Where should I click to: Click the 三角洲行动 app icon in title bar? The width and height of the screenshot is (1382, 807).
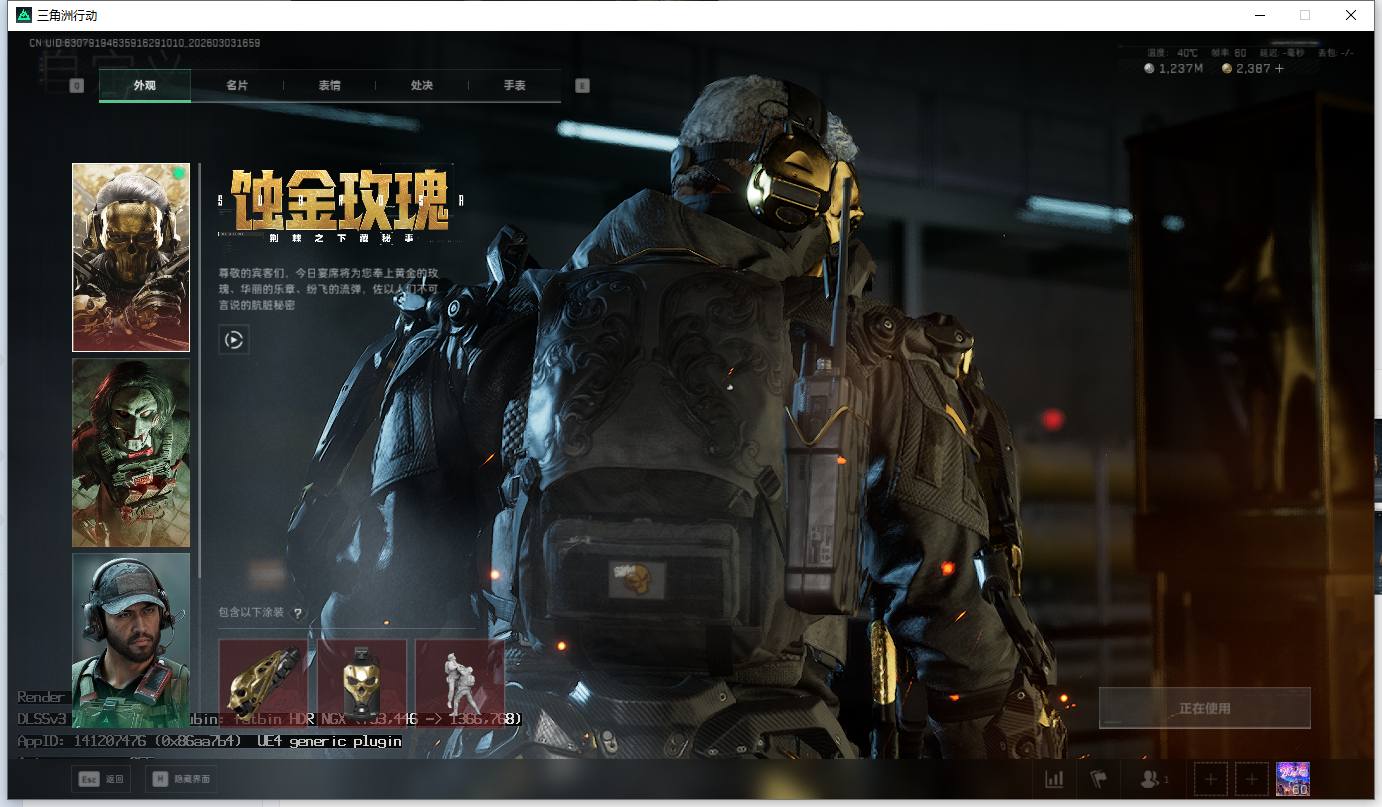(x=23, y=15)
